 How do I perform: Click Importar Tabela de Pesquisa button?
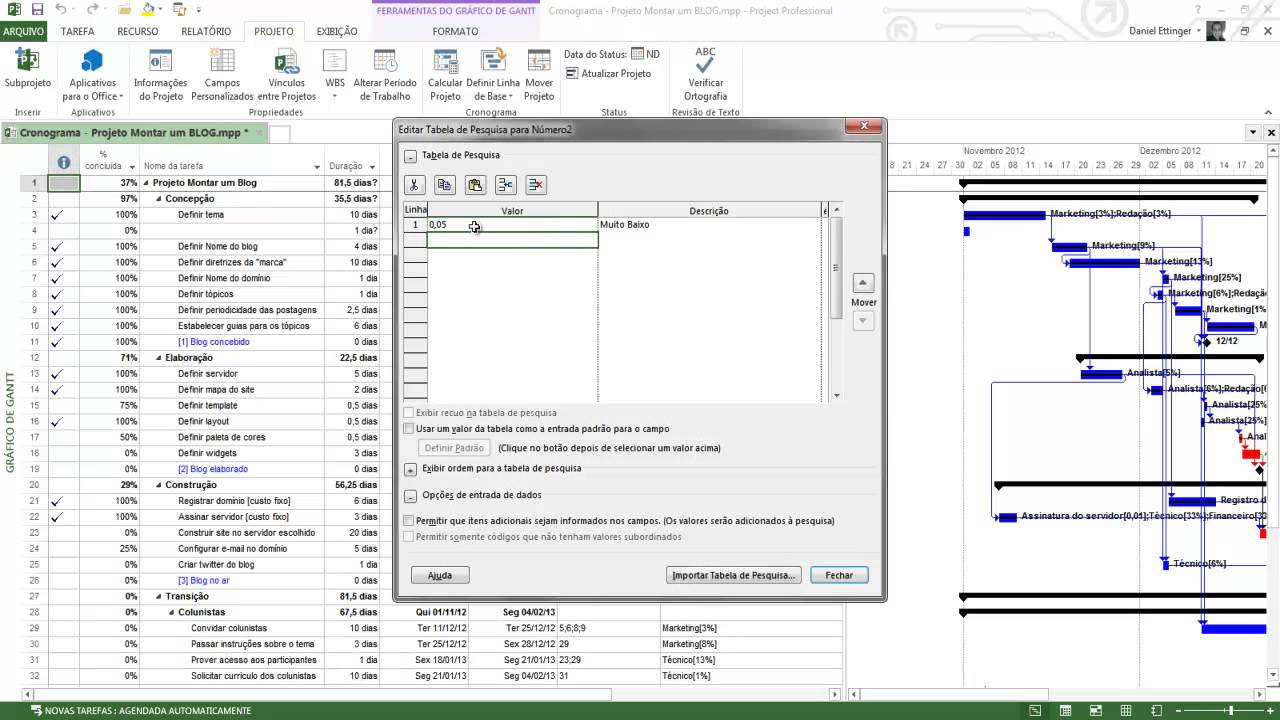coord(734,575)
